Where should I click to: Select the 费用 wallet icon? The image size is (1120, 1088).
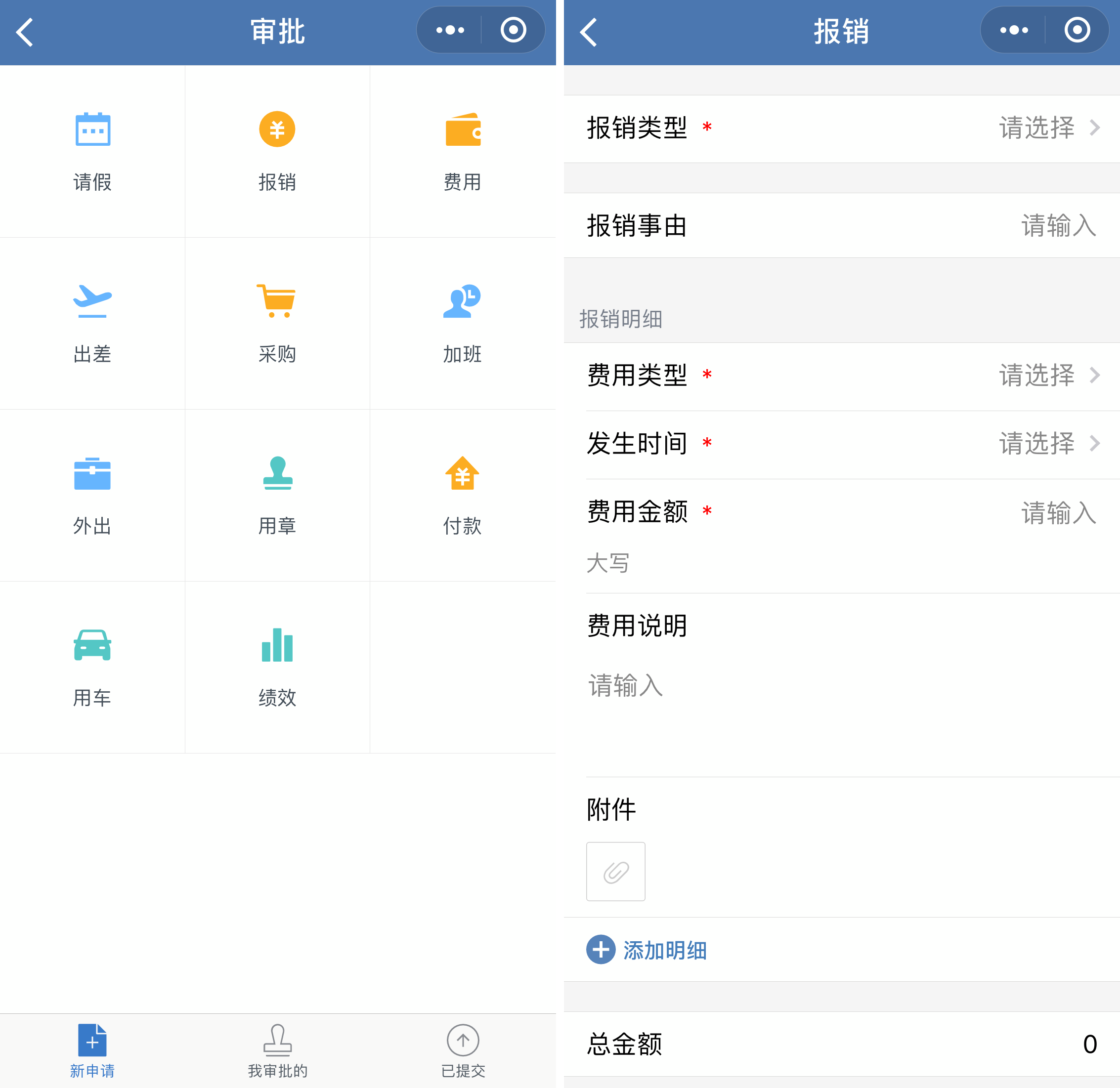click(463, 129)
